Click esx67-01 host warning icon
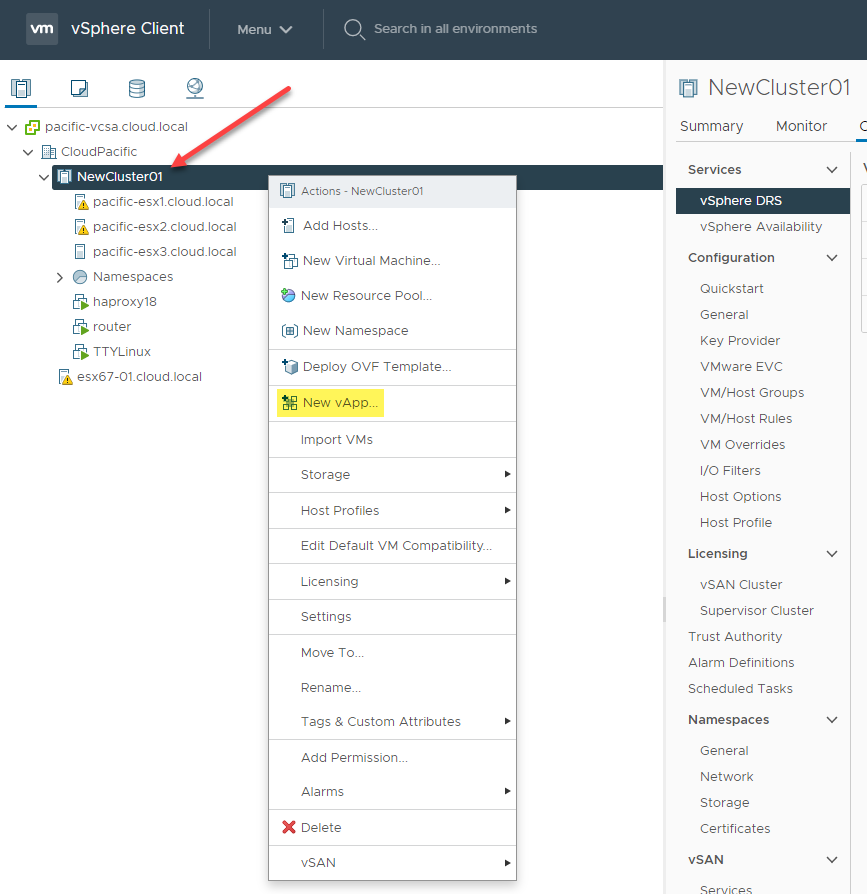The width and height of the screenshot is (867, 894). (x=66, y=377)
